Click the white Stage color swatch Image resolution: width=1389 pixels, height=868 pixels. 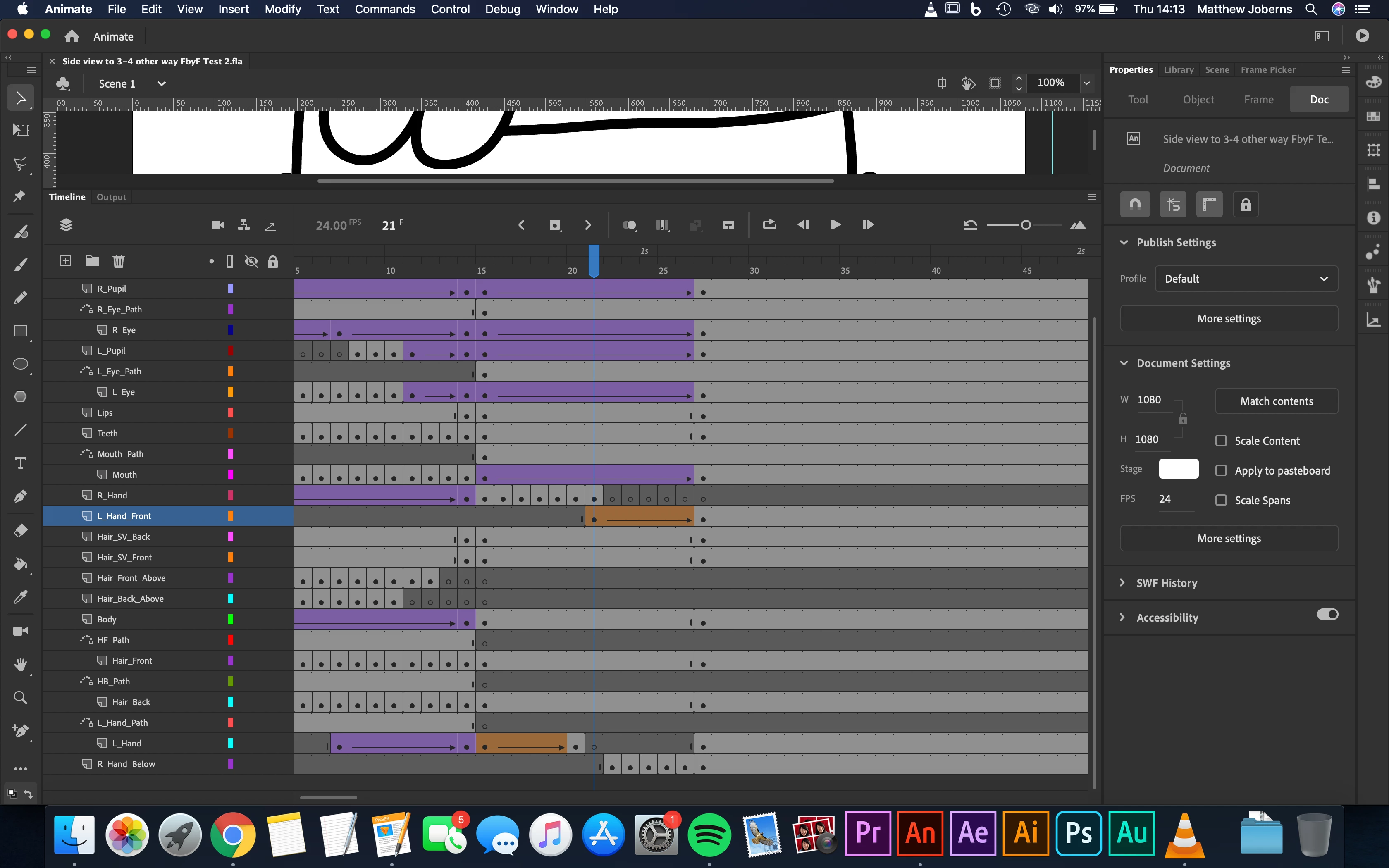tap(1178, 469)
